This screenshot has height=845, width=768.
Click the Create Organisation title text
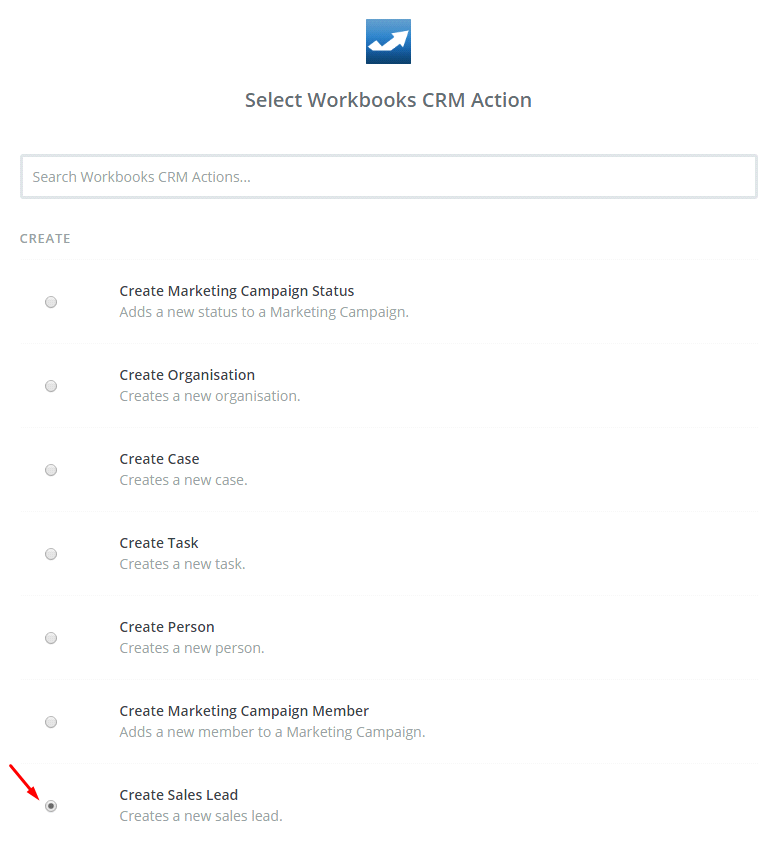click(187, 375)
